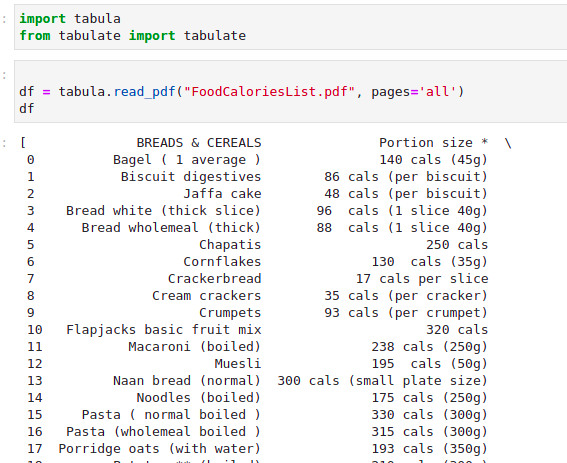
Task: Click the read_pdf method name in code
Action: tap(145, 92)
